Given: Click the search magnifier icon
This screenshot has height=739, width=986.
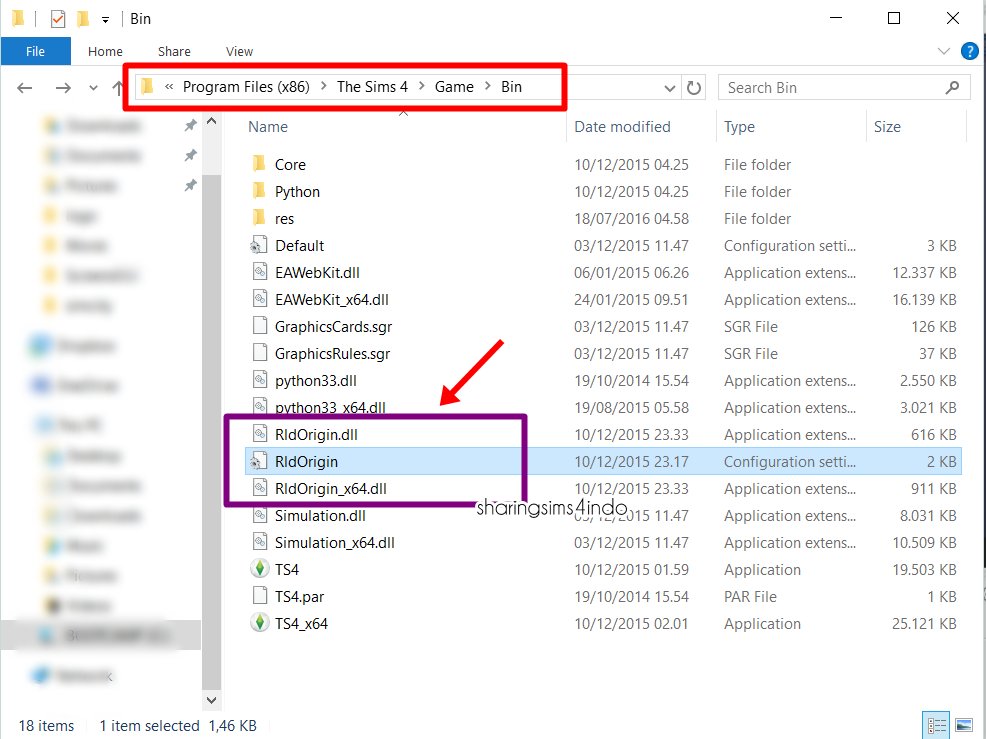Looking at the screenshot, I should tap(952, 88).
